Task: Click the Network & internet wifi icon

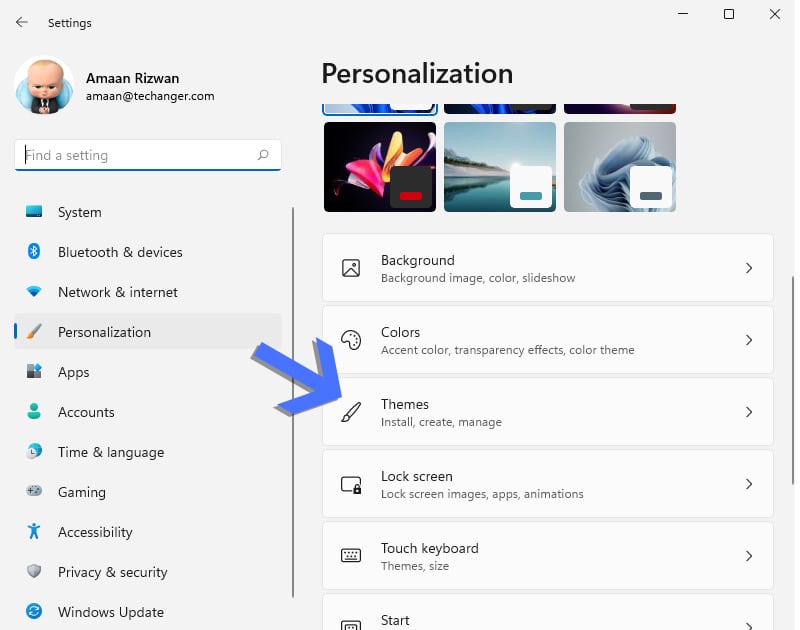Action: point(34,292)
